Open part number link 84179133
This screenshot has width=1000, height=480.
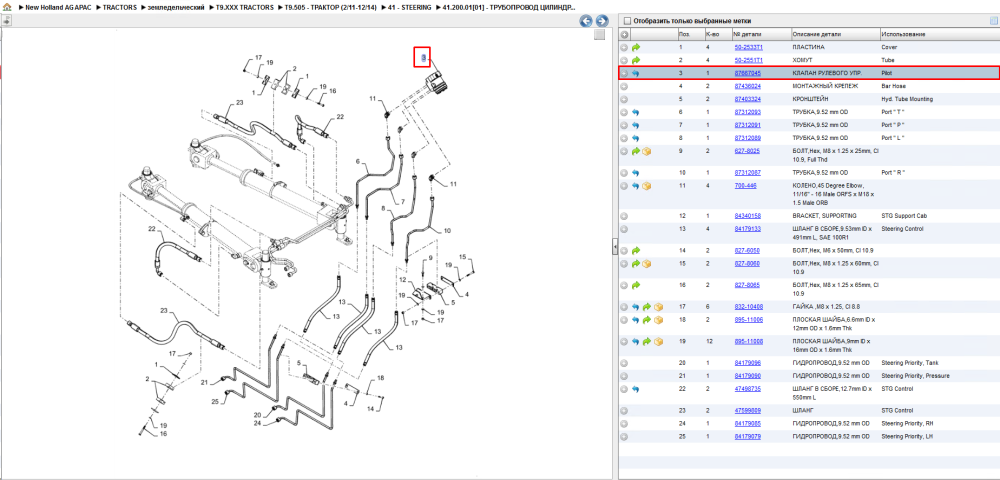(747, 228)
